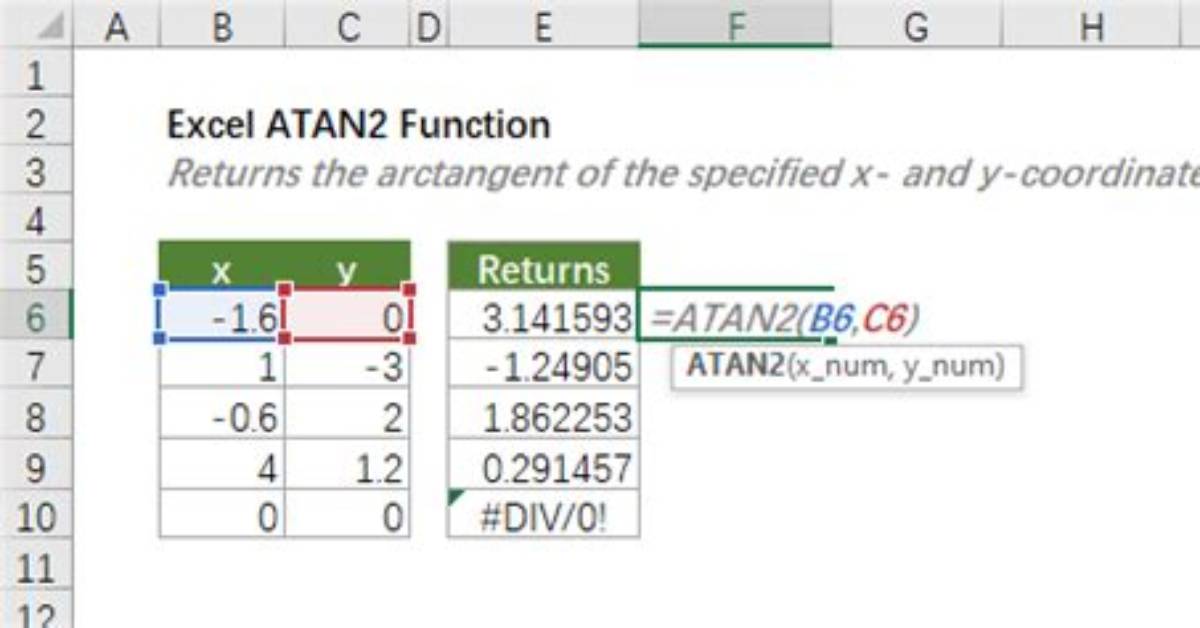Select column H header
The image size is (1200, 628).
[x=1091, y=24]
